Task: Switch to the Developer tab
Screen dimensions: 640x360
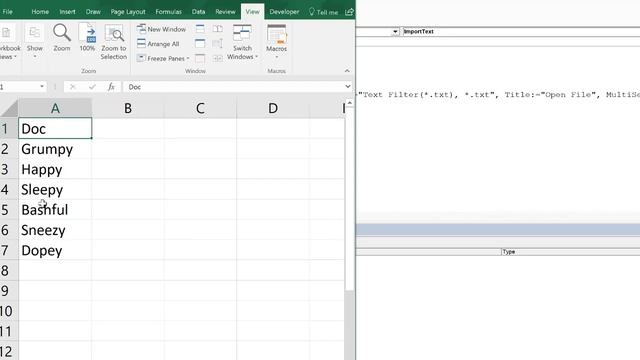Action: pos(284,12)
